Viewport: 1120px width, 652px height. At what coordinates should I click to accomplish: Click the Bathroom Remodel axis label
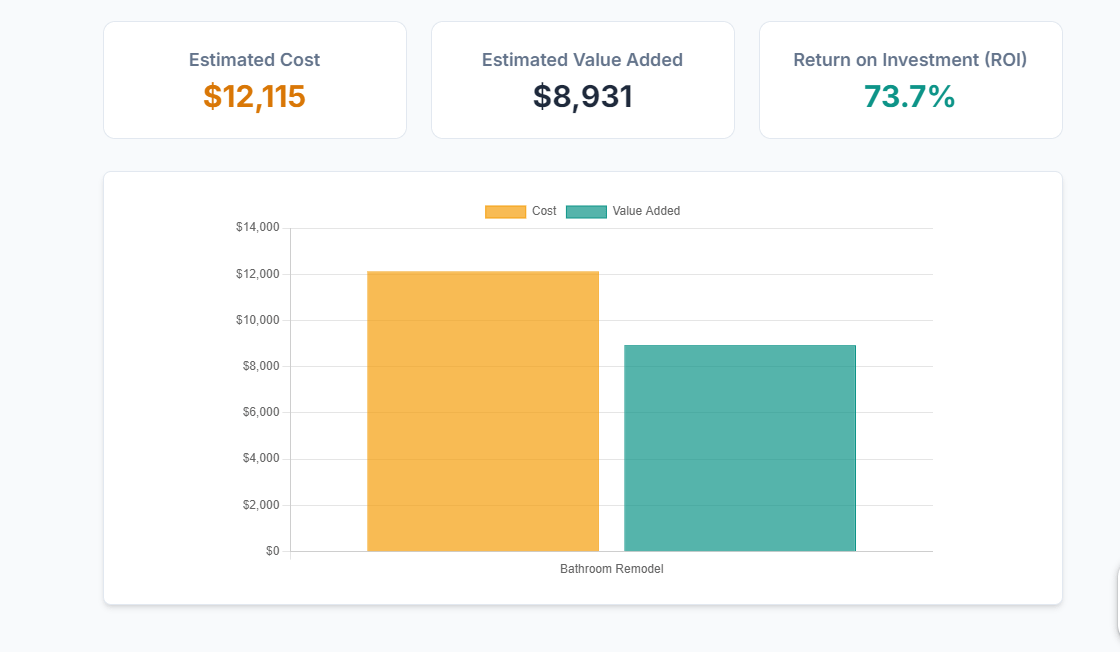(x=611, y=569)
